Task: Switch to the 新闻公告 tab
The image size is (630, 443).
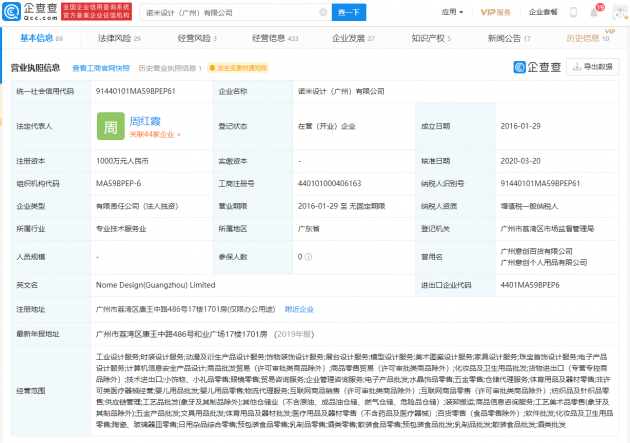Action: (509, 38)
